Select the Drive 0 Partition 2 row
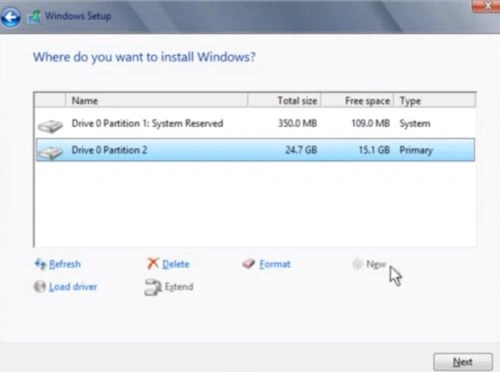The image size is (500, 372). (255, 150)
